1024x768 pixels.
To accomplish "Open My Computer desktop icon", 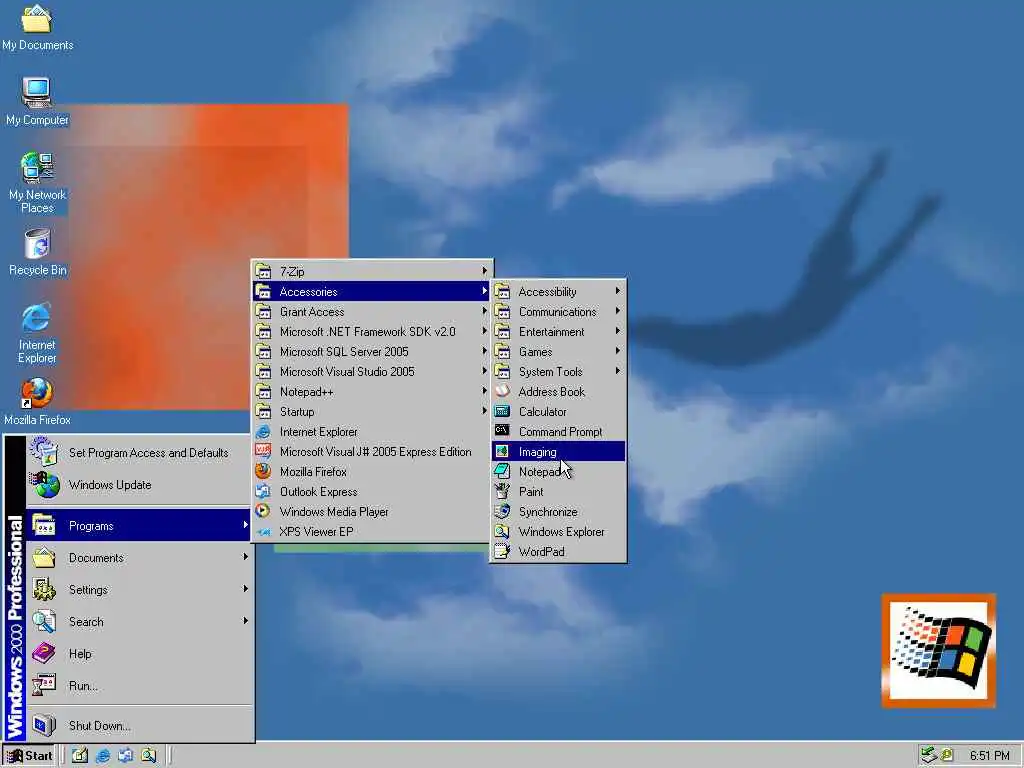I will (37, 101).
